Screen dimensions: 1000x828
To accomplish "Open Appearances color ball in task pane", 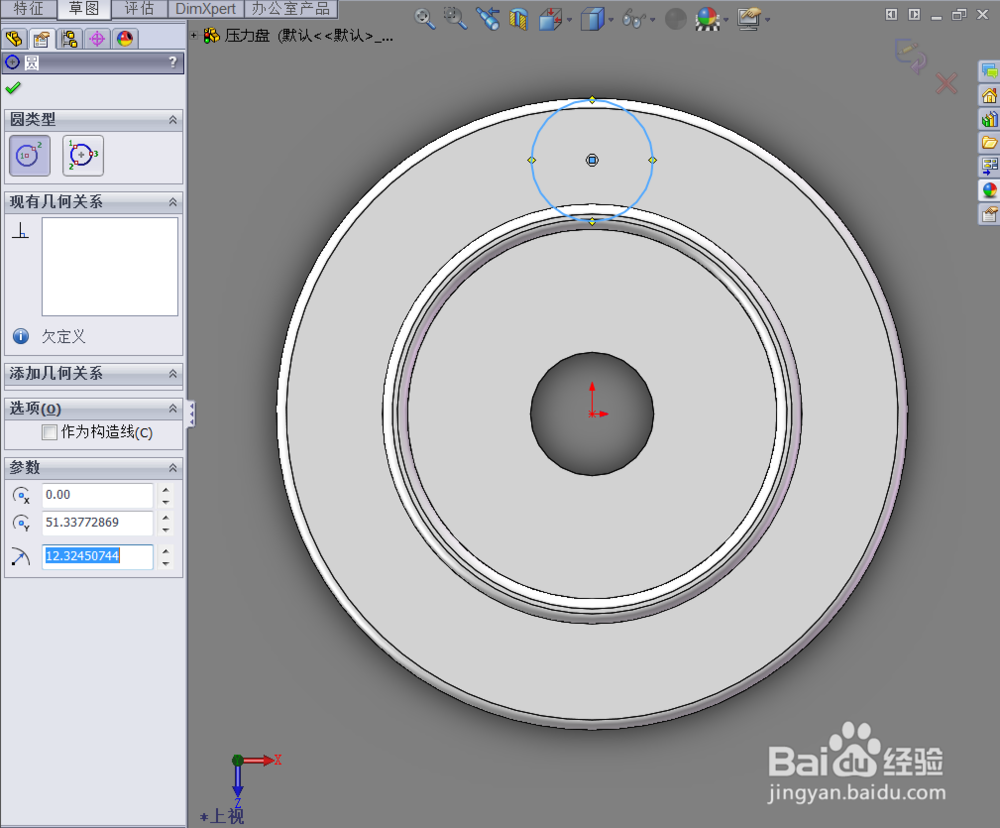I will [x=989, y=190].
